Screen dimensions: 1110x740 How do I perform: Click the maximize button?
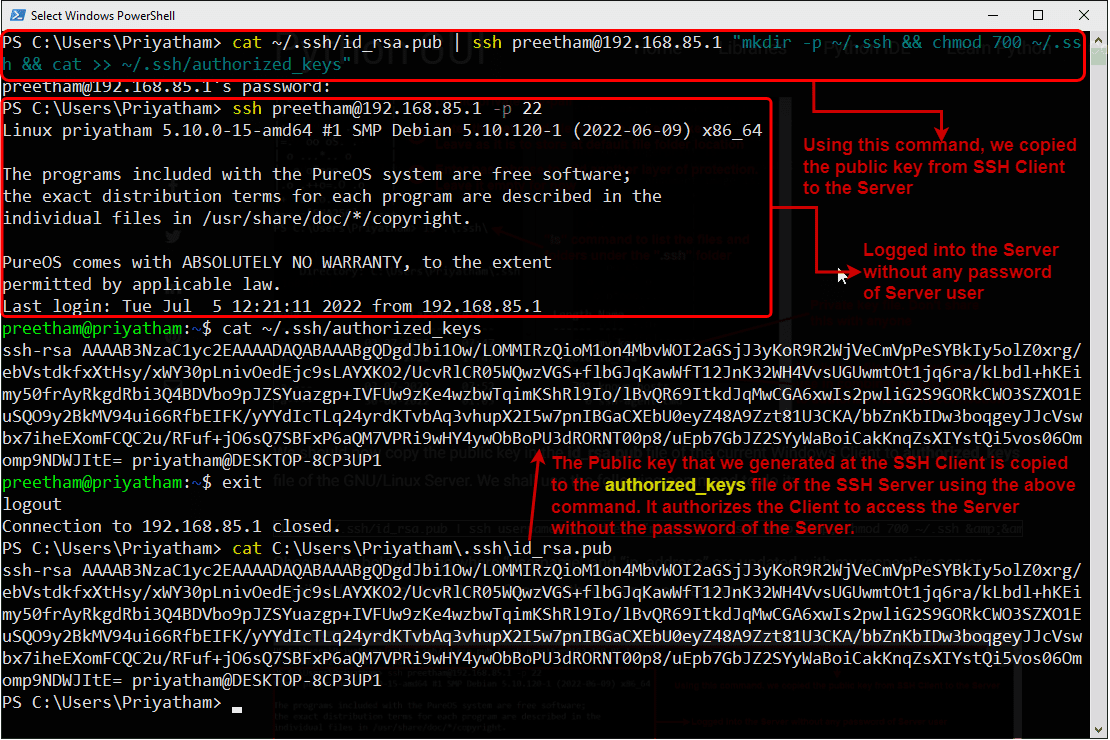pyautogui.click(x=1037, y=15)
